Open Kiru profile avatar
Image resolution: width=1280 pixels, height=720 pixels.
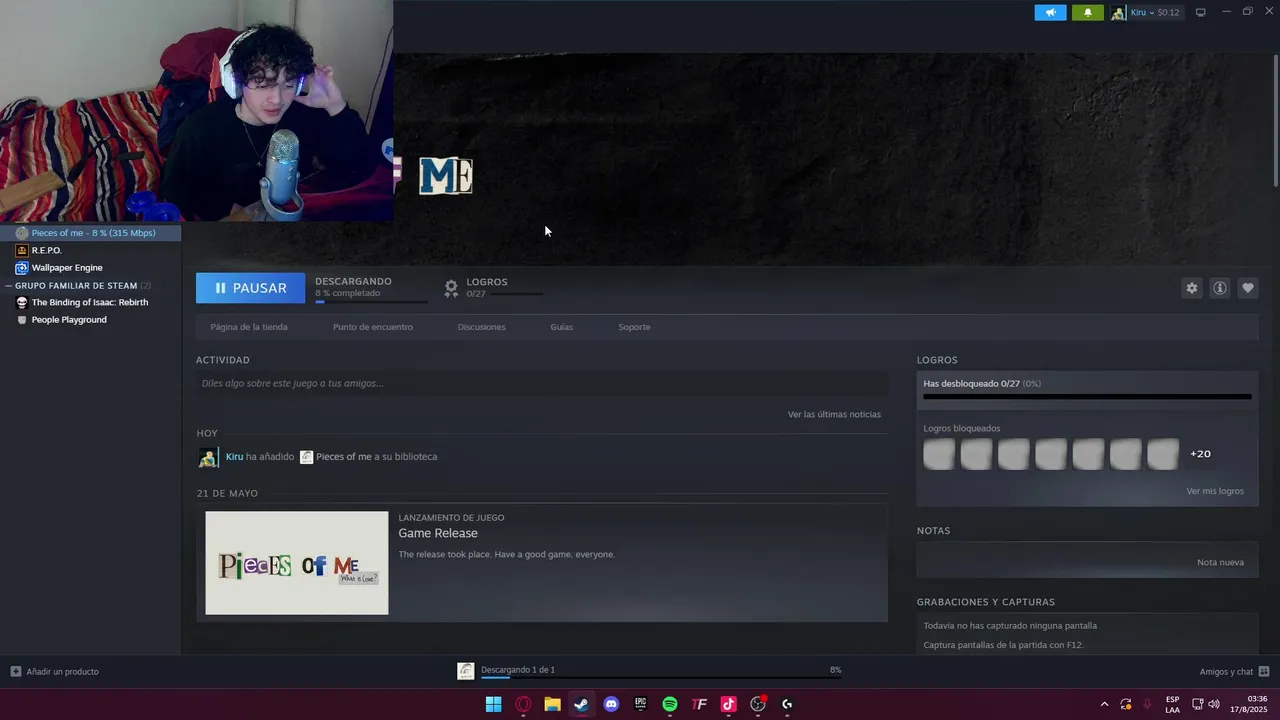coord(1118,12)
